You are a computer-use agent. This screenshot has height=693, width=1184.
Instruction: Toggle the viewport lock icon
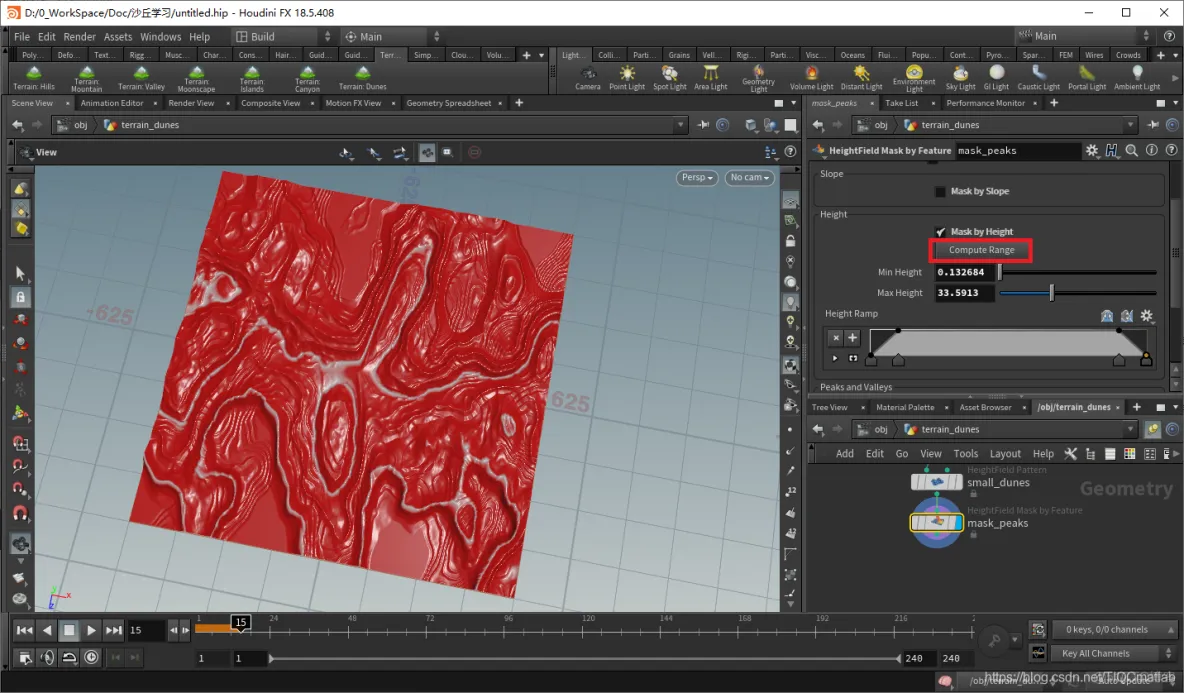coord(790,241)
